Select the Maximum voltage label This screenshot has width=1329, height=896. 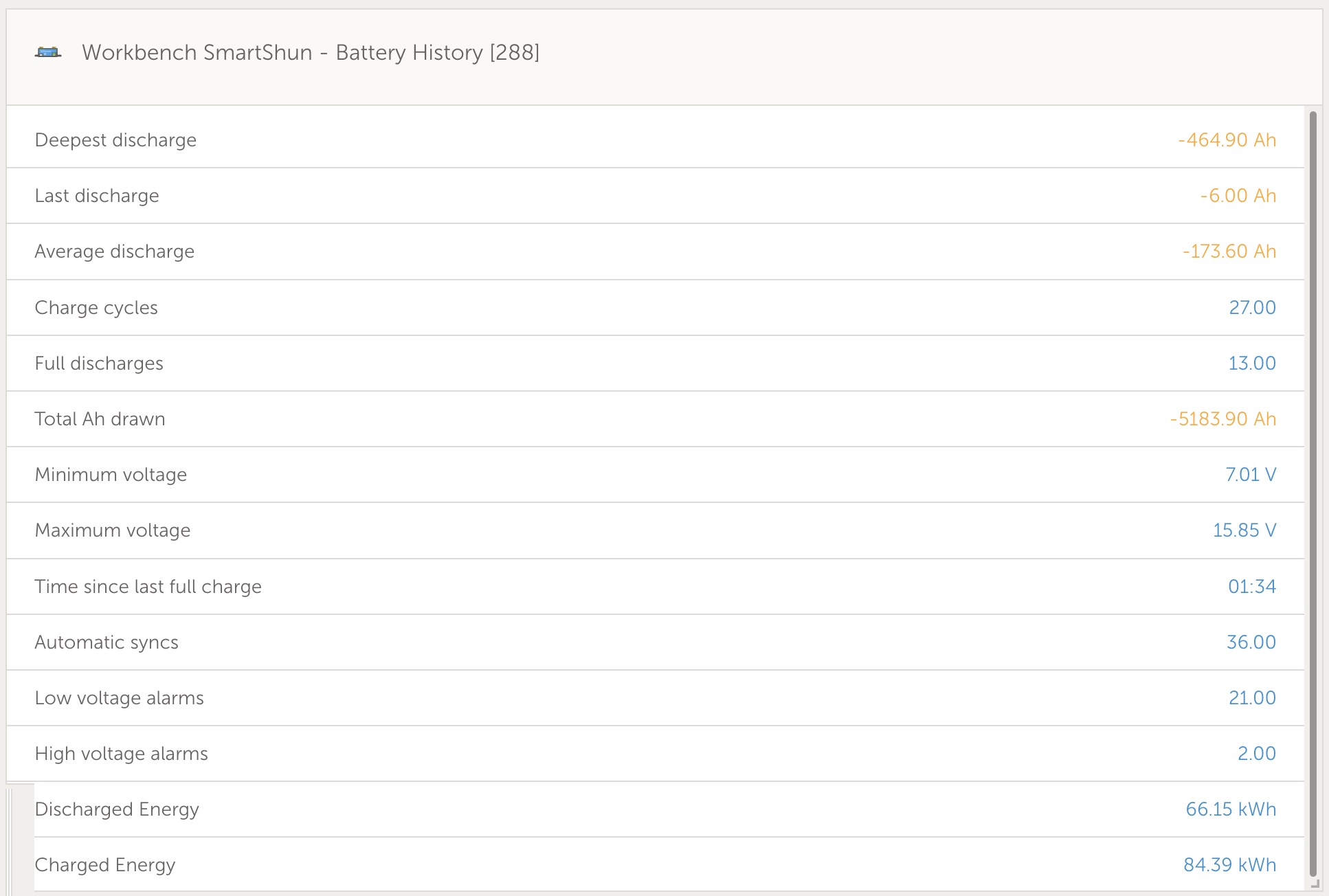113,530
